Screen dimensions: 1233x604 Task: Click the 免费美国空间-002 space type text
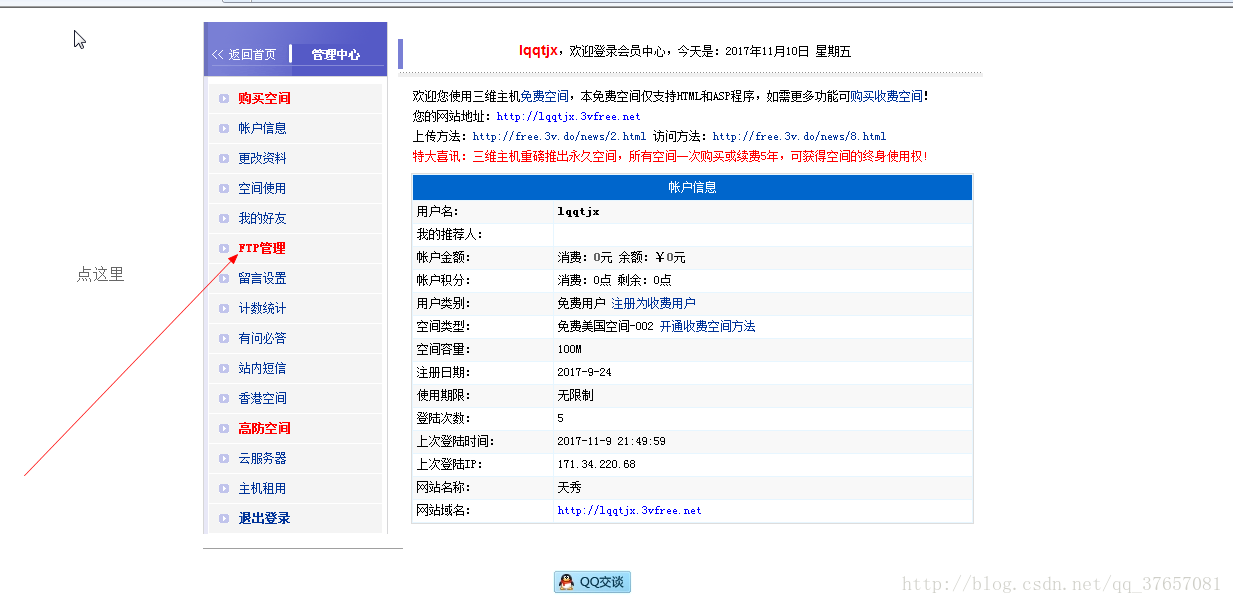click(605, 326)
